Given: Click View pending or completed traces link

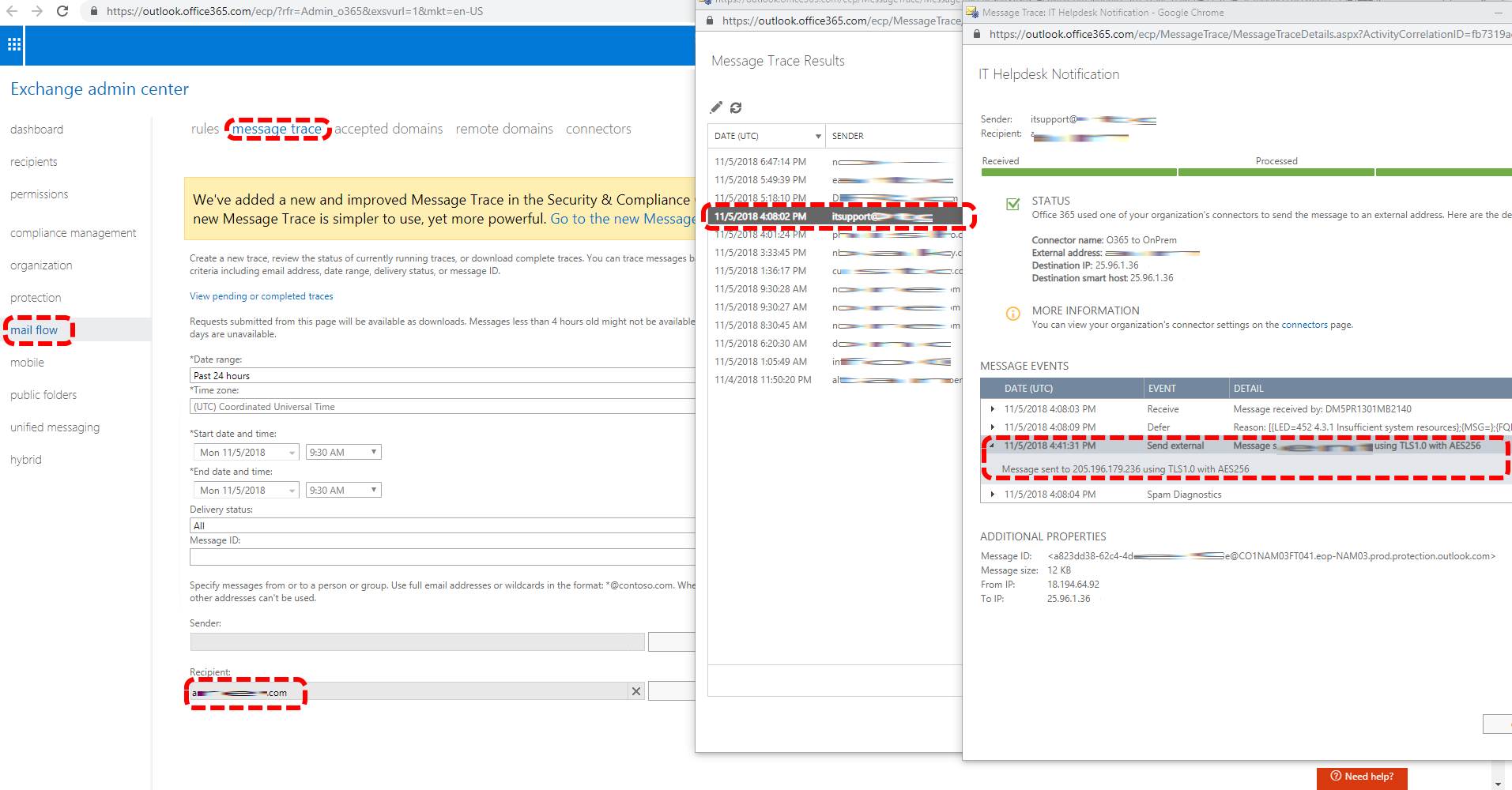Looking at the screenshot, I should [261, 296].
